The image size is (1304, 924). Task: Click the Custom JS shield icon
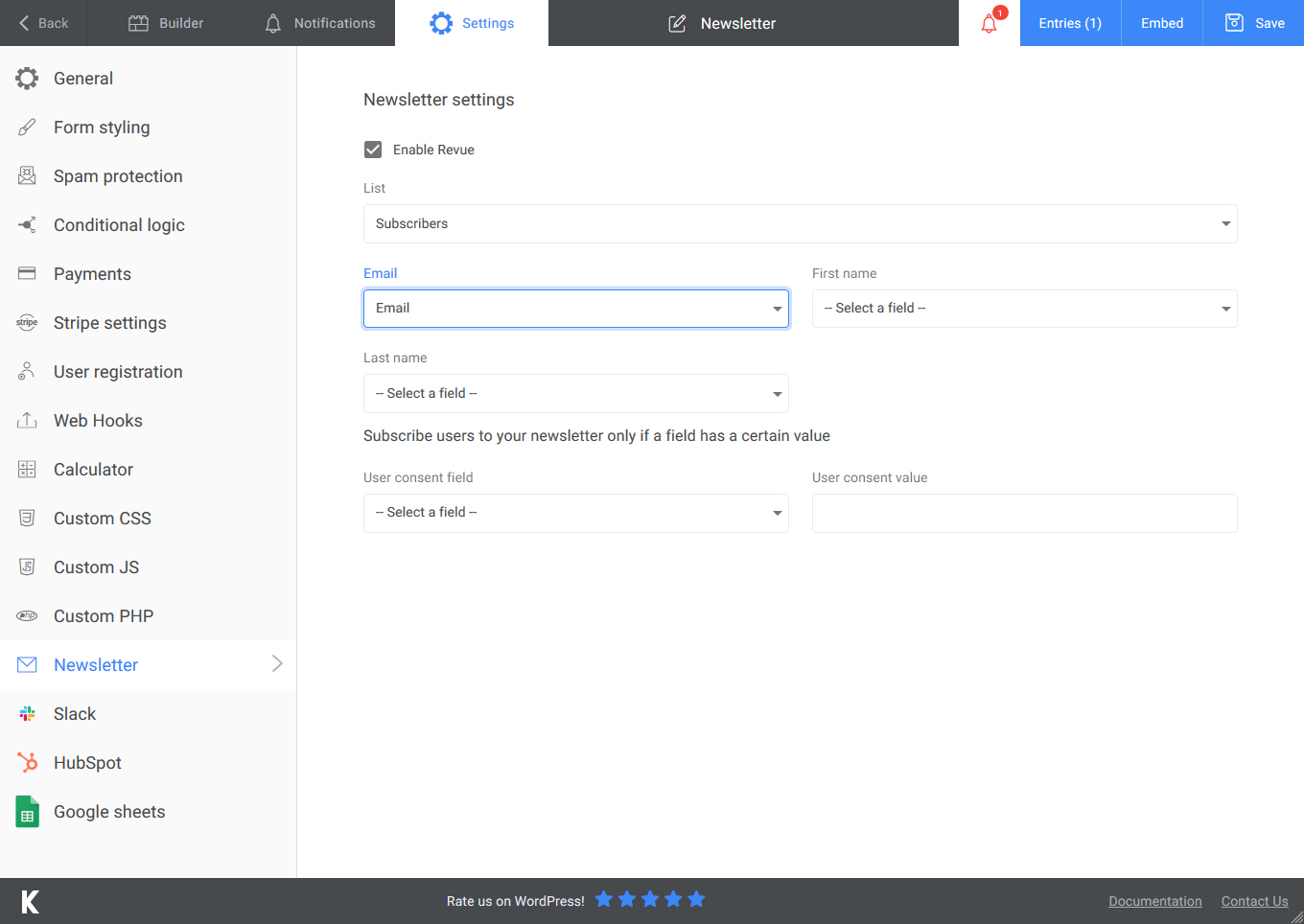pyautogui.click(x=27, y=567)
